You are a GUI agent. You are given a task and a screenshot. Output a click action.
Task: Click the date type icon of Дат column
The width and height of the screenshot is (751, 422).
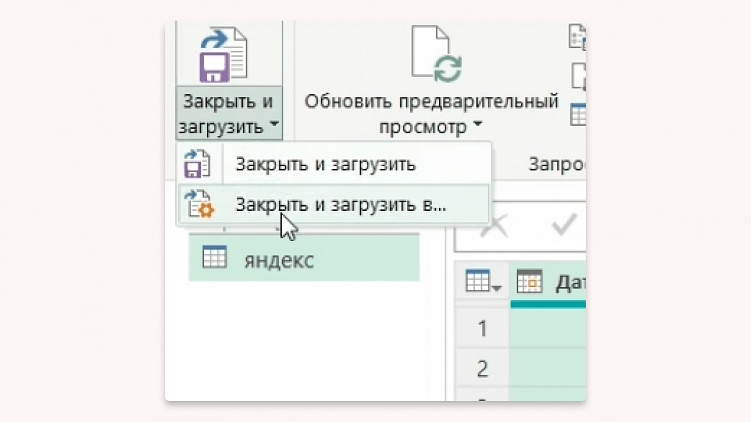[529, 281]
